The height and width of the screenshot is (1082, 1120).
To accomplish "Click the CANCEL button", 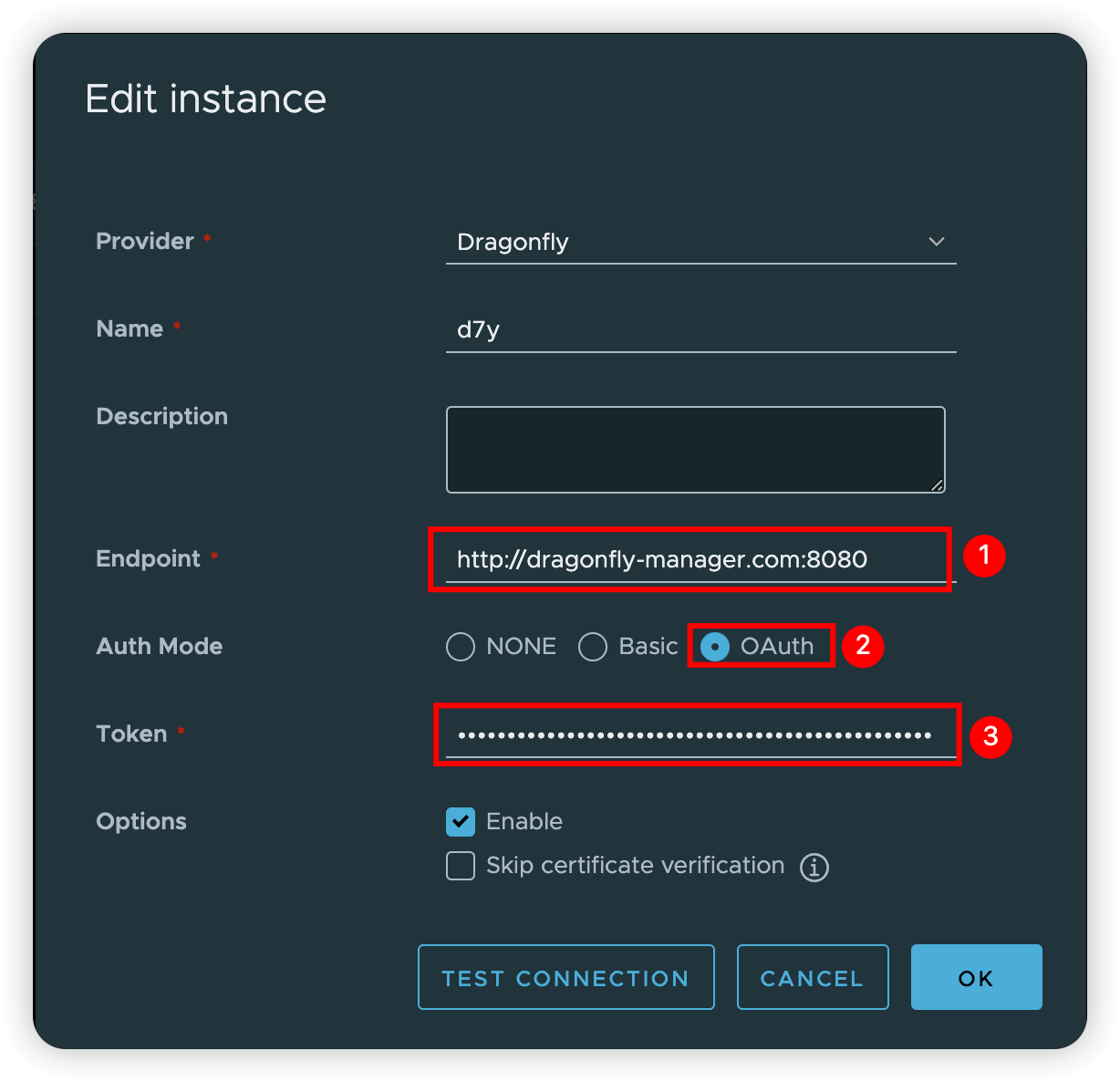I will coord(812,978).
